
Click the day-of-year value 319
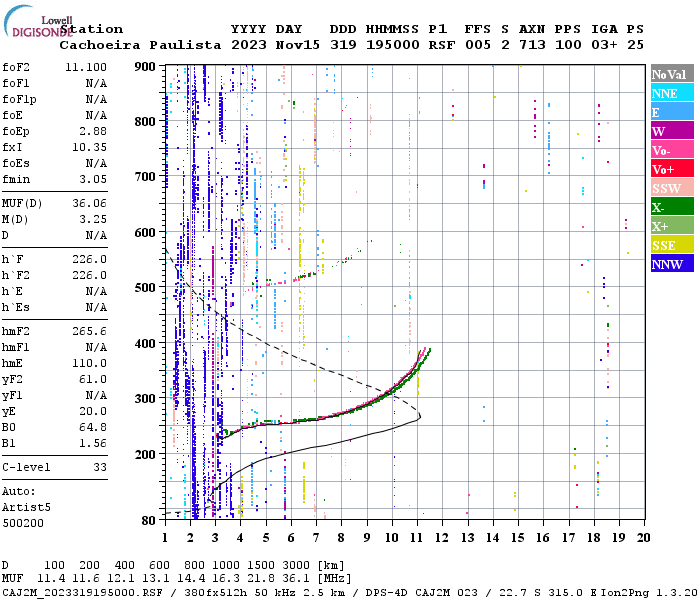tap(343, 45)
